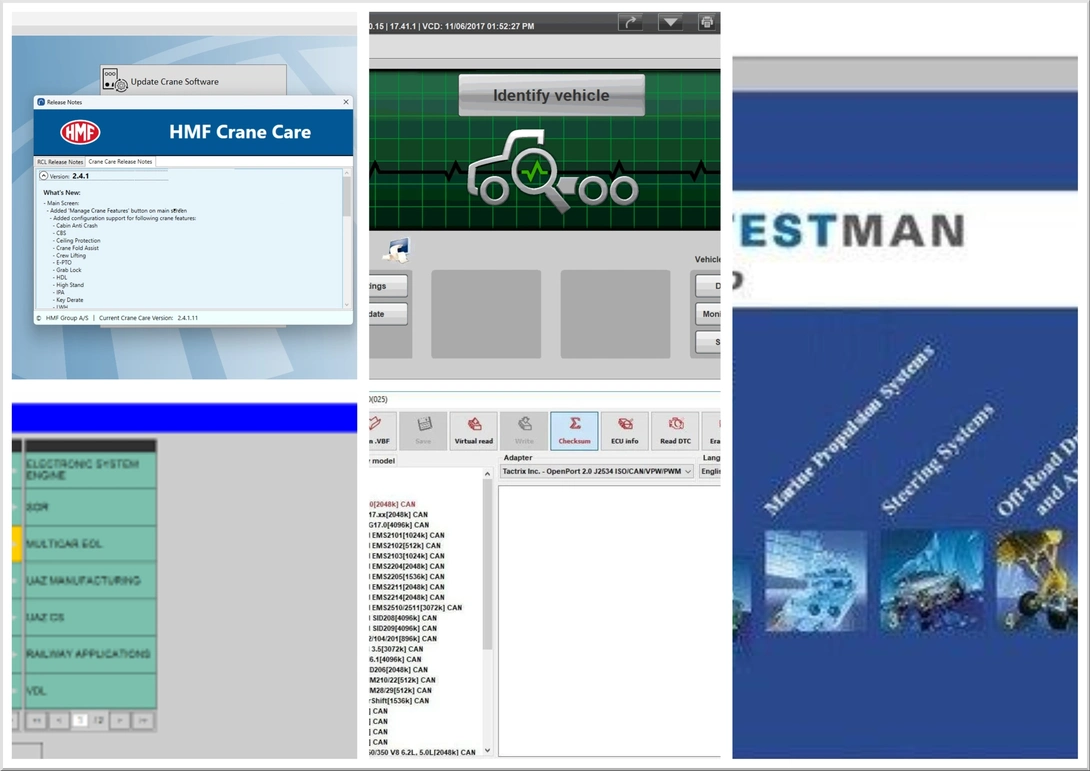Select the ELECTRONIC SYSTEM ENGINE row

[90, 470]
